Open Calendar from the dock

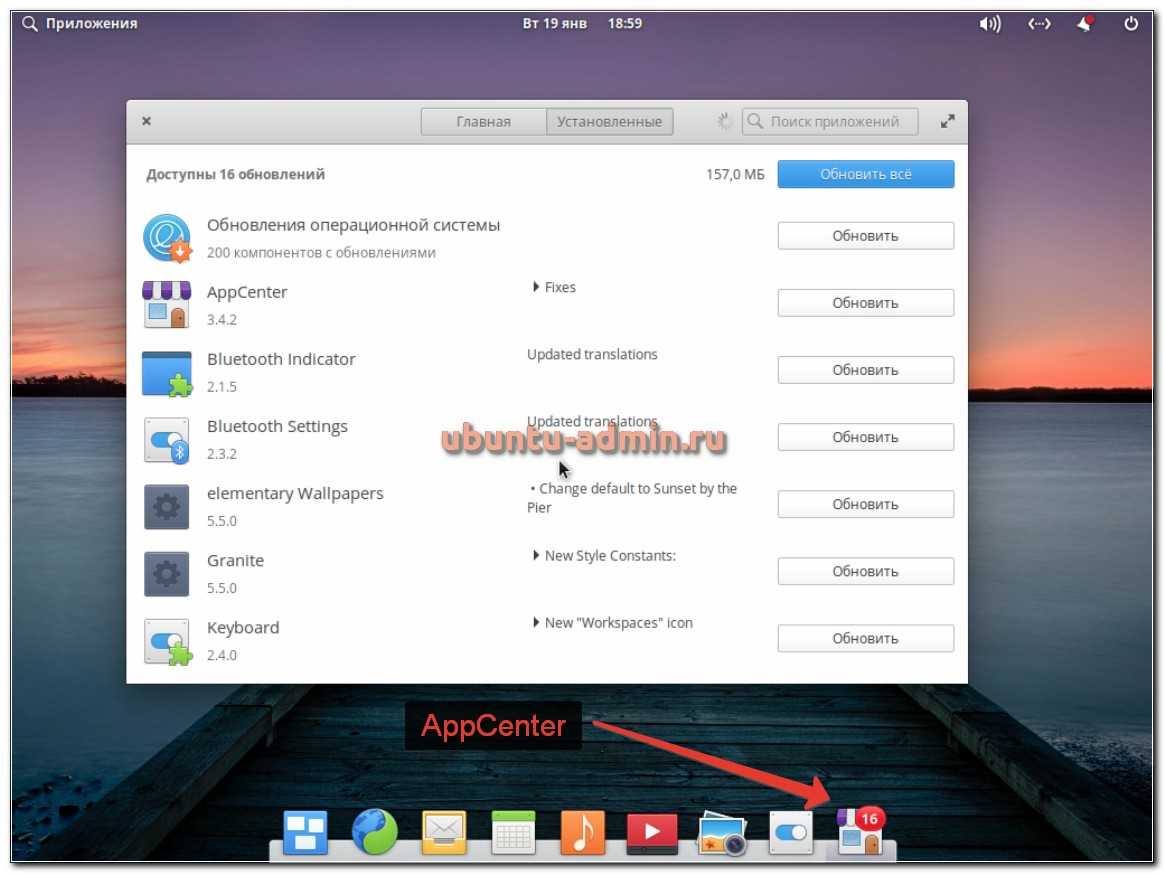(514, 832)
